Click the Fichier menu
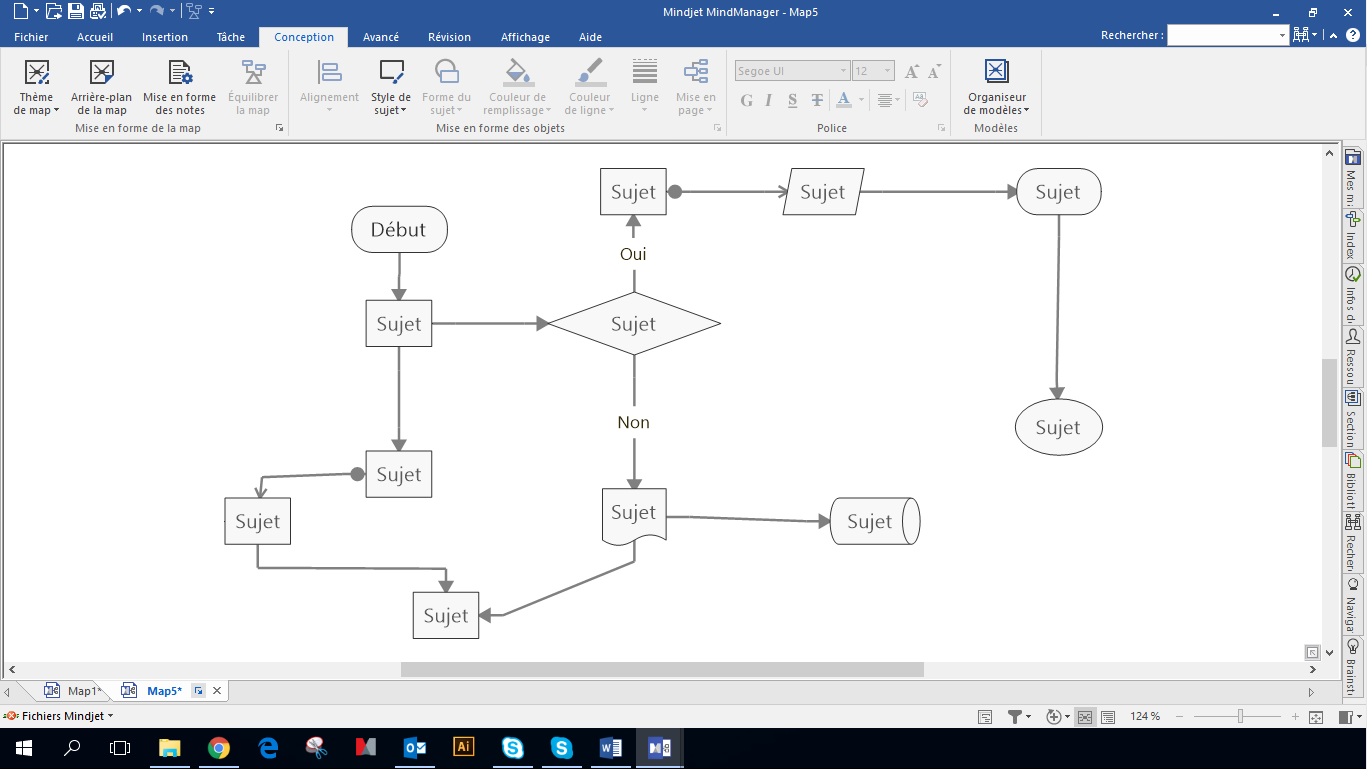Image resolution: width=1367 pixels, height=769 pixels. click(x=31, y=37)
